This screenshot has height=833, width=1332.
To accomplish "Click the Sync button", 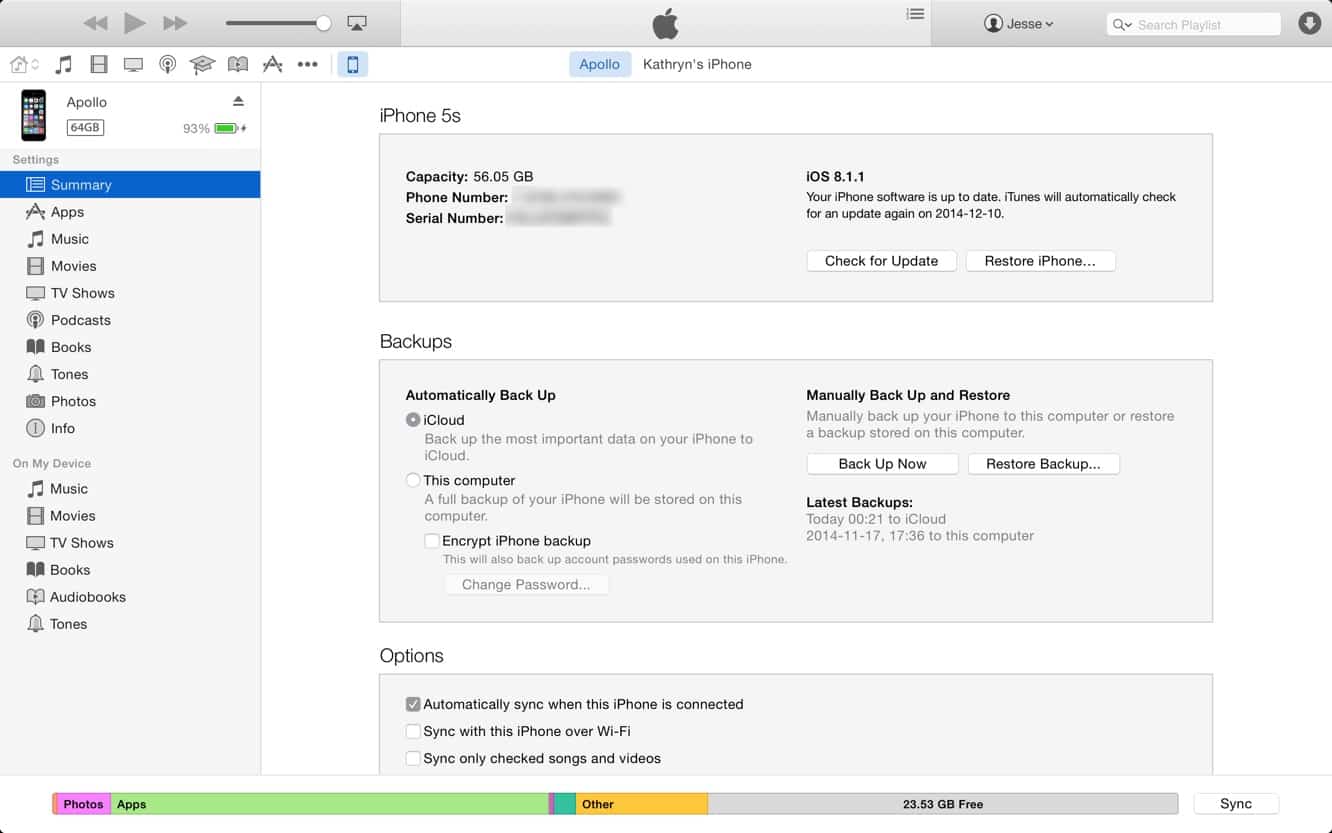I will (x=1236, y=804).
